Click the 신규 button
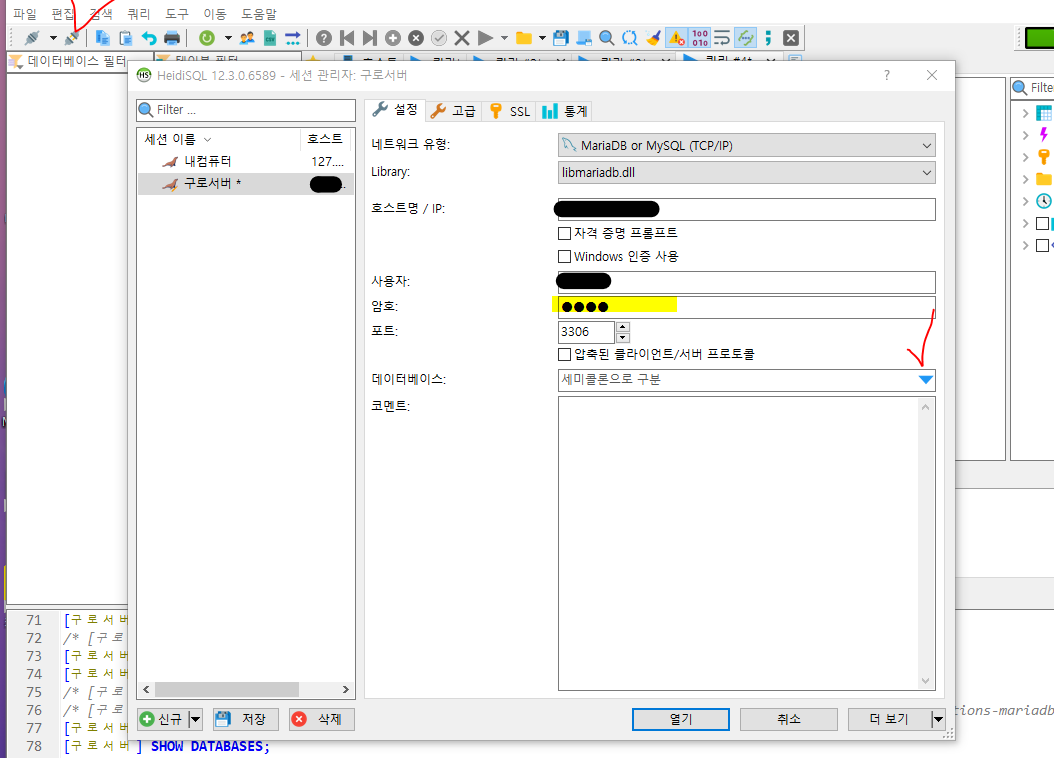Image resolution: width=1054 pixels, height=758 pixels. coord(163,719)
